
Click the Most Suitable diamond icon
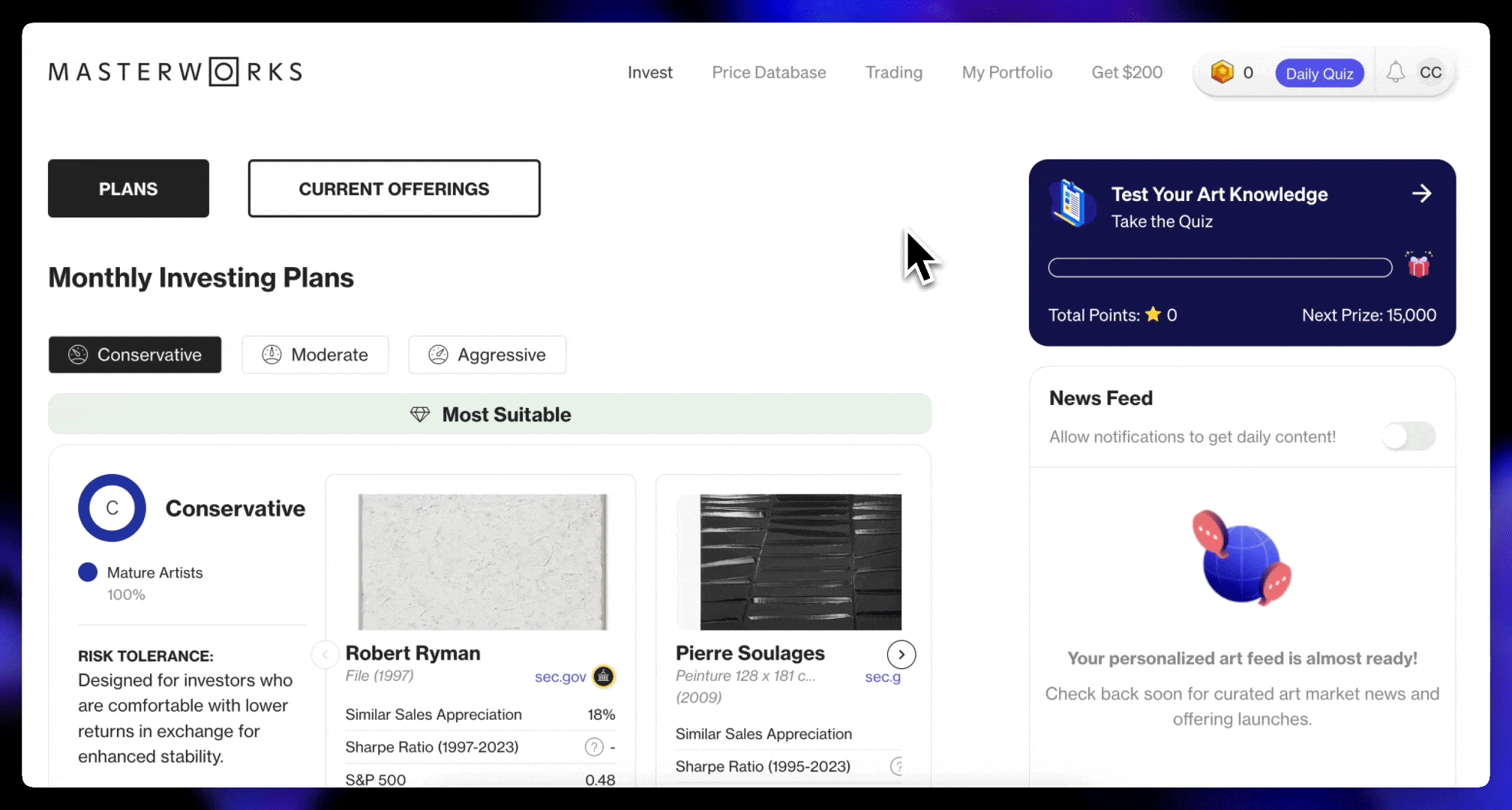(420, 414)
